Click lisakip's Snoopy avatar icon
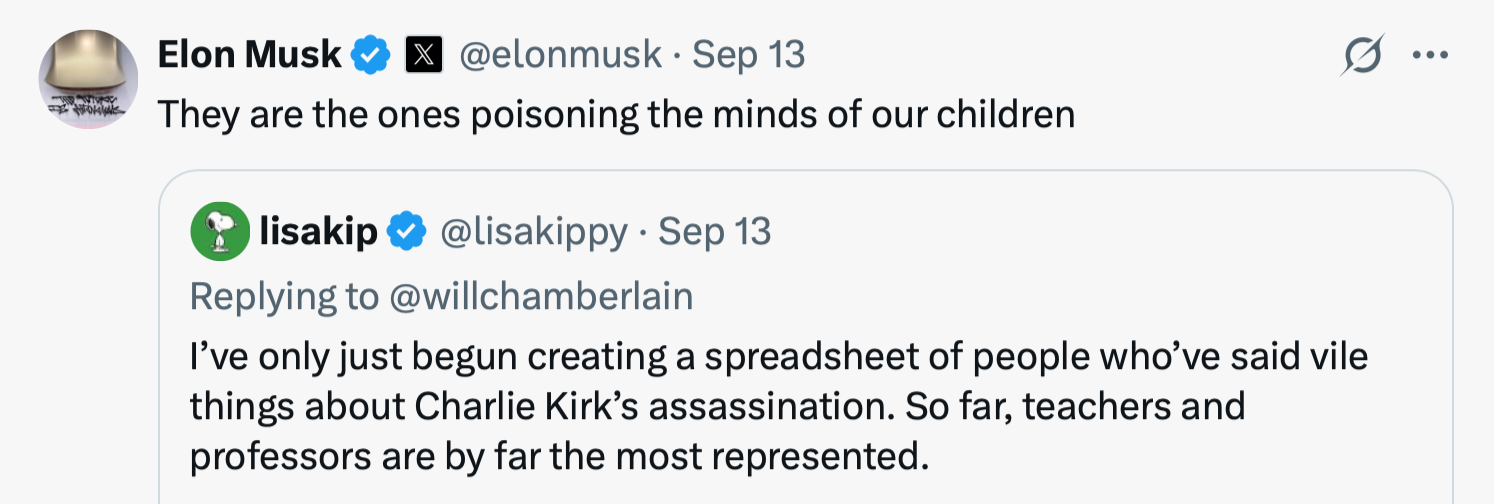The height and width of the screenshot is (504, 1494). tap(219, 232)
